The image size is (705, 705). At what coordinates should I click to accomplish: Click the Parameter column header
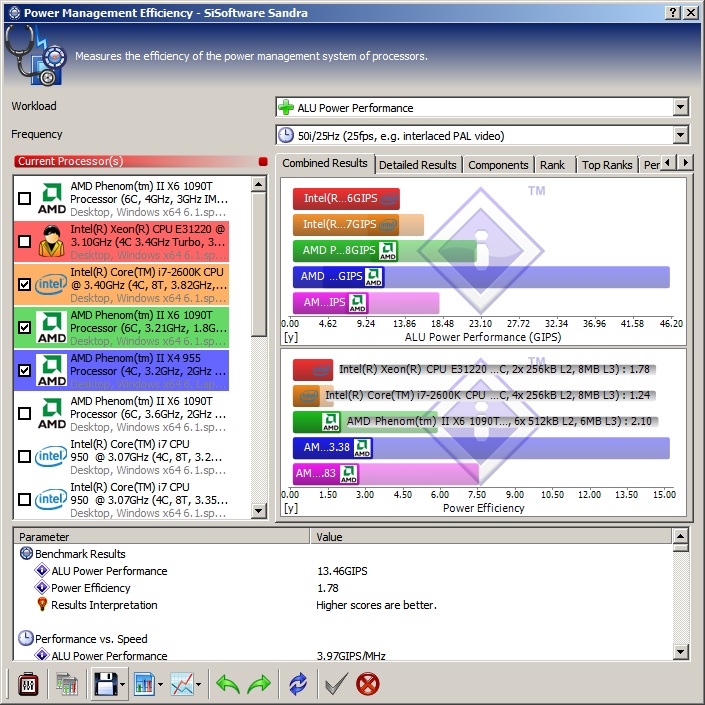162,537
